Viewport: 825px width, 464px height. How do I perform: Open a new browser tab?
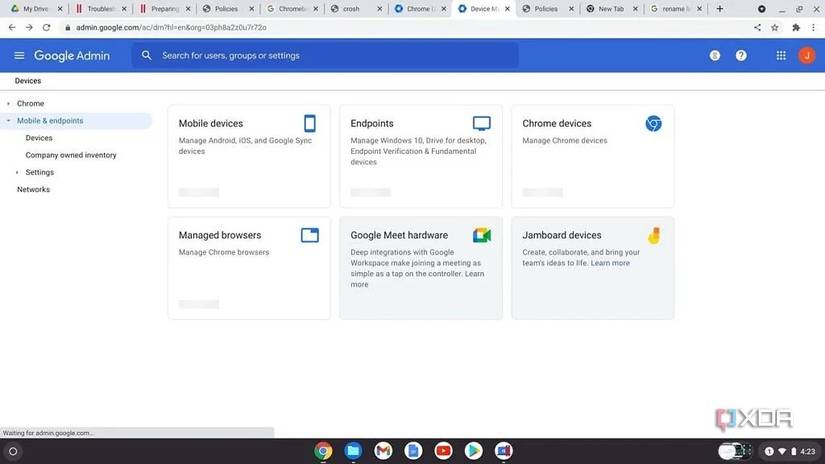click(x=720, y=9)
